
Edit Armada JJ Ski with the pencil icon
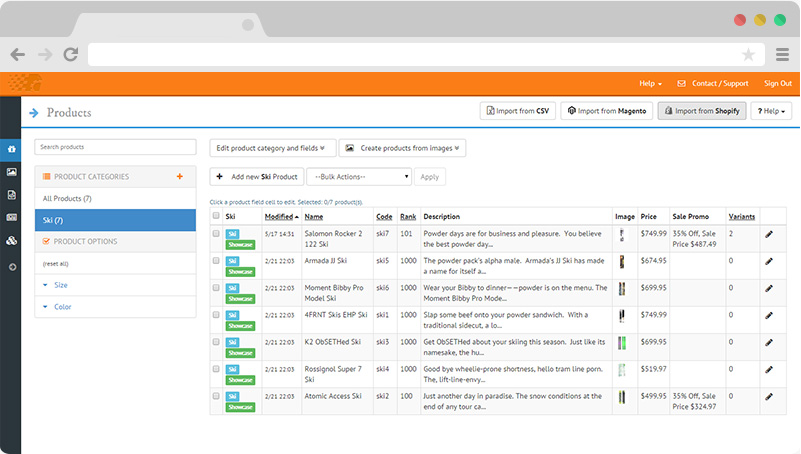[769, 261]
